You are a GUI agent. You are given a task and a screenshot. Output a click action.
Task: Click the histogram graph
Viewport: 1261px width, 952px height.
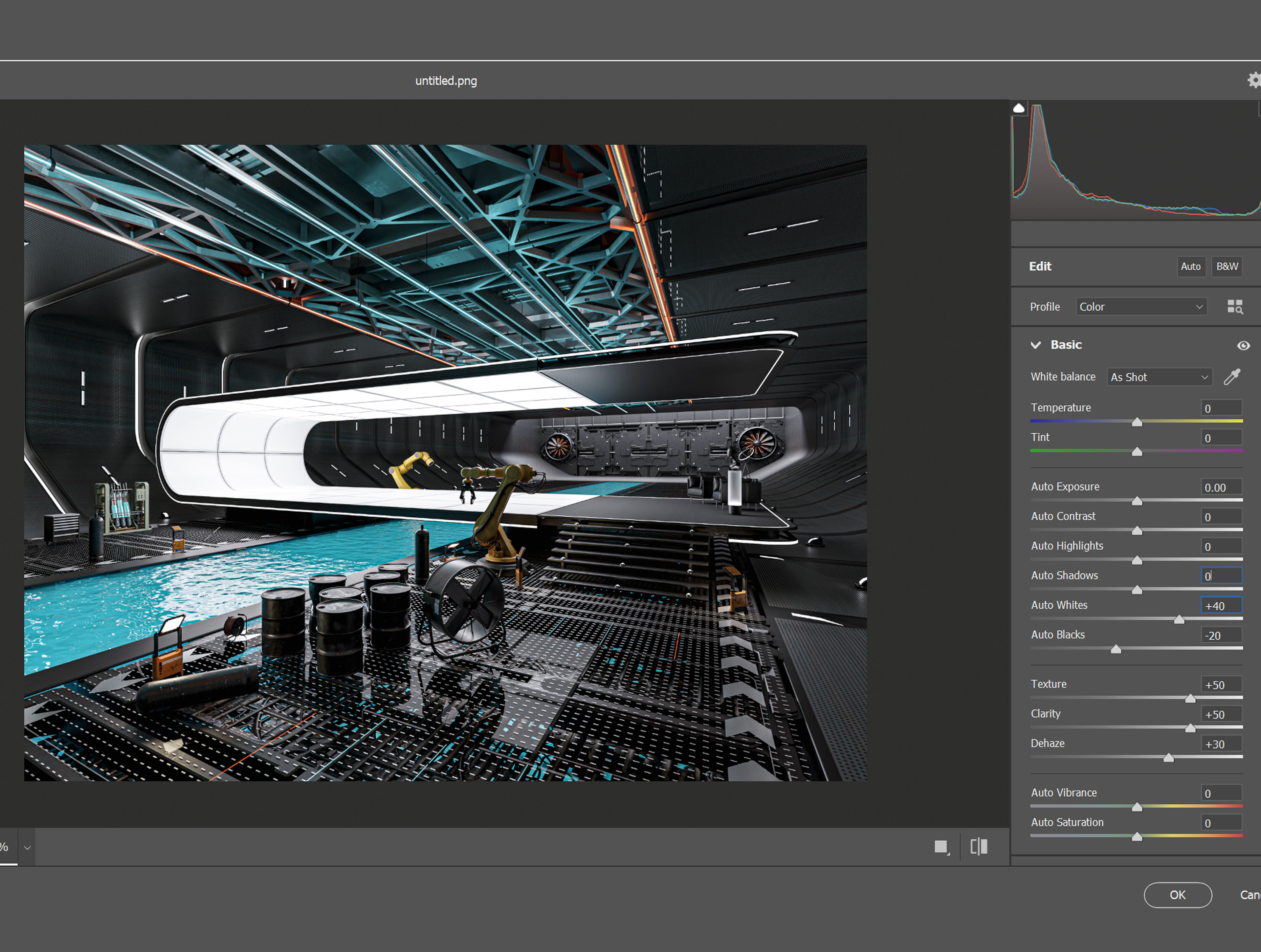click(x=1136, y=161)
